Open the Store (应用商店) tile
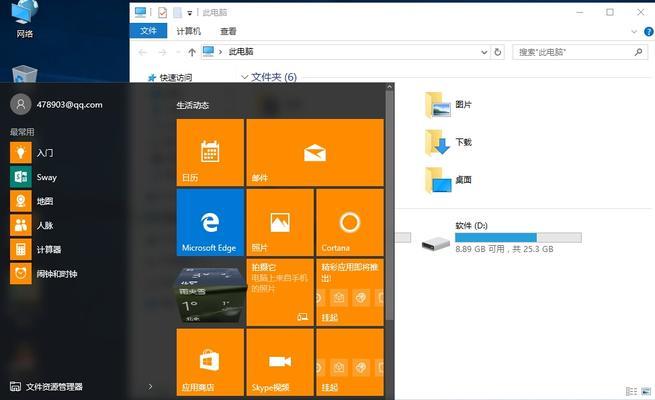Image resolution: width=655 pixels, height=400 pixels. coord(210,362)
